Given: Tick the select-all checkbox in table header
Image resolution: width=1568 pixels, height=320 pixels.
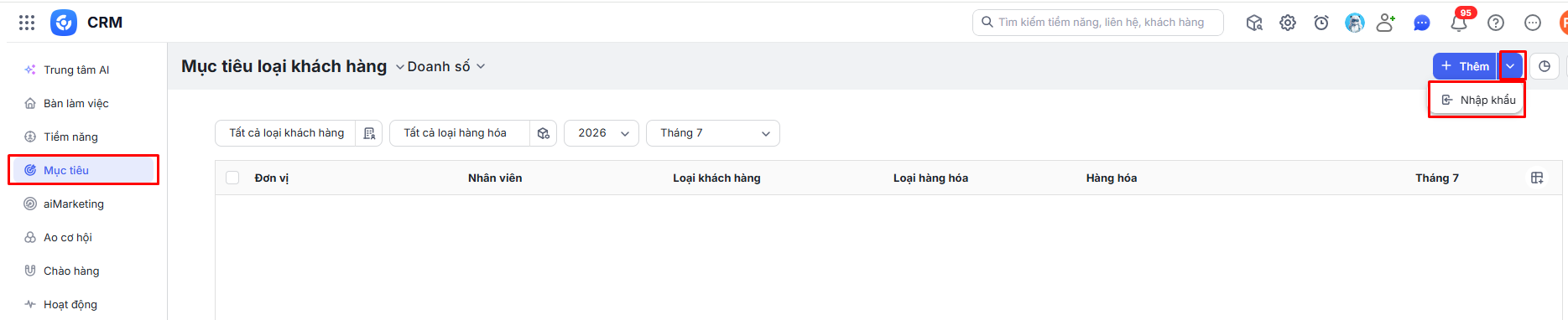Looking at the screenshot, I should coord(232,178).
